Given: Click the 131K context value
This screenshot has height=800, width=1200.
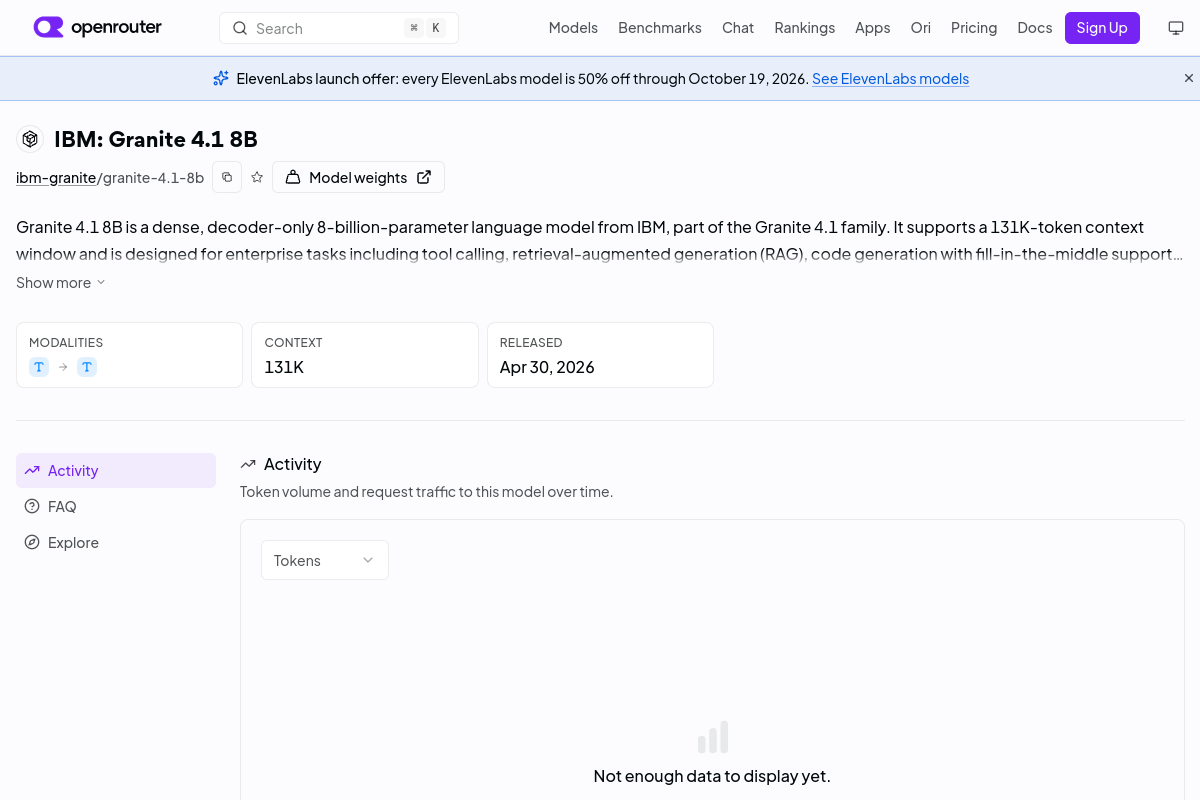Looking at the screenshot, I should (x=284, y=367).
